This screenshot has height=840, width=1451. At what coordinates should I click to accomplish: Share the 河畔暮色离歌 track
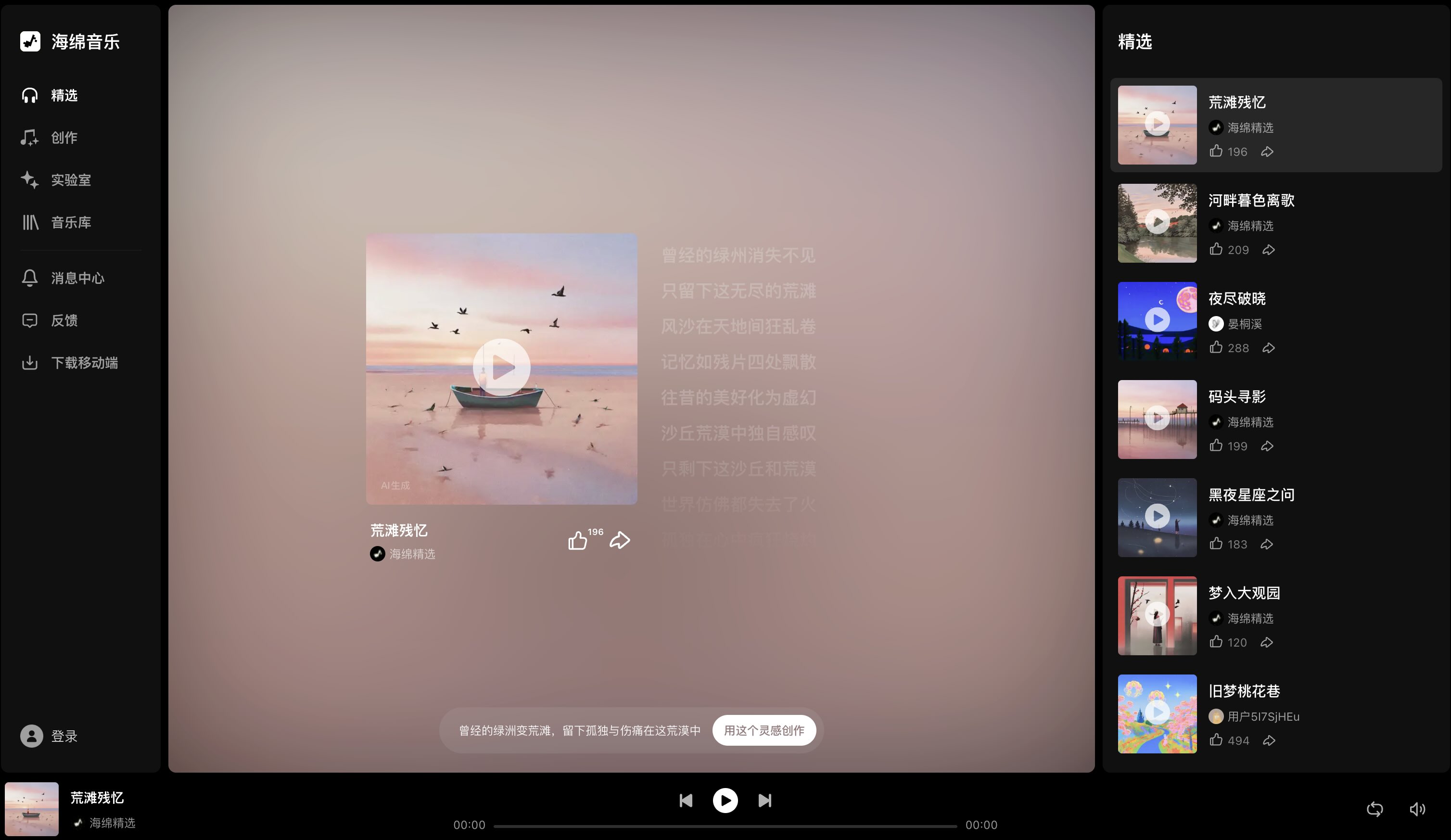1269,250
